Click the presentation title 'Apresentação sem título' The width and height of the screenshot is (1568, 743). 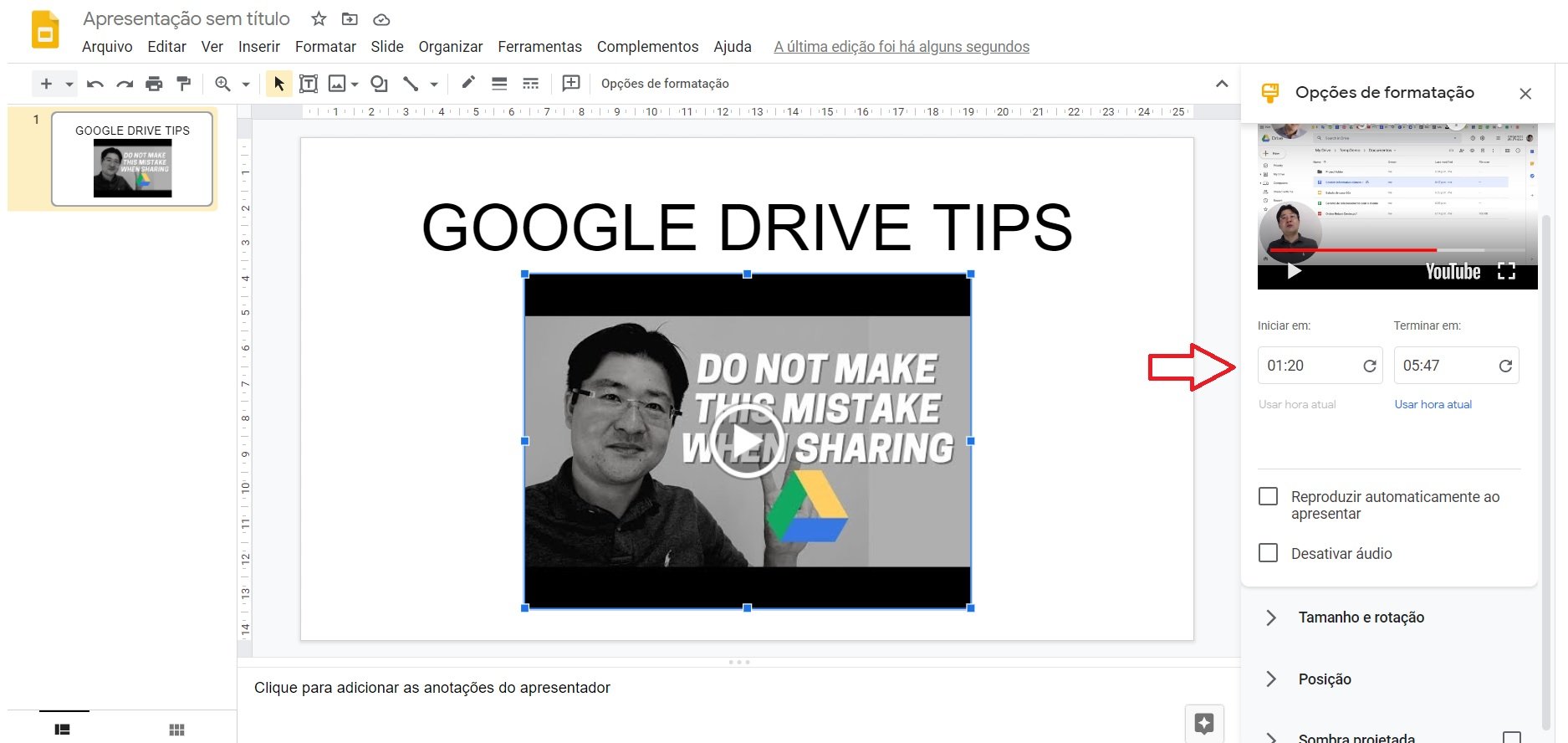[x=186, y=18]
